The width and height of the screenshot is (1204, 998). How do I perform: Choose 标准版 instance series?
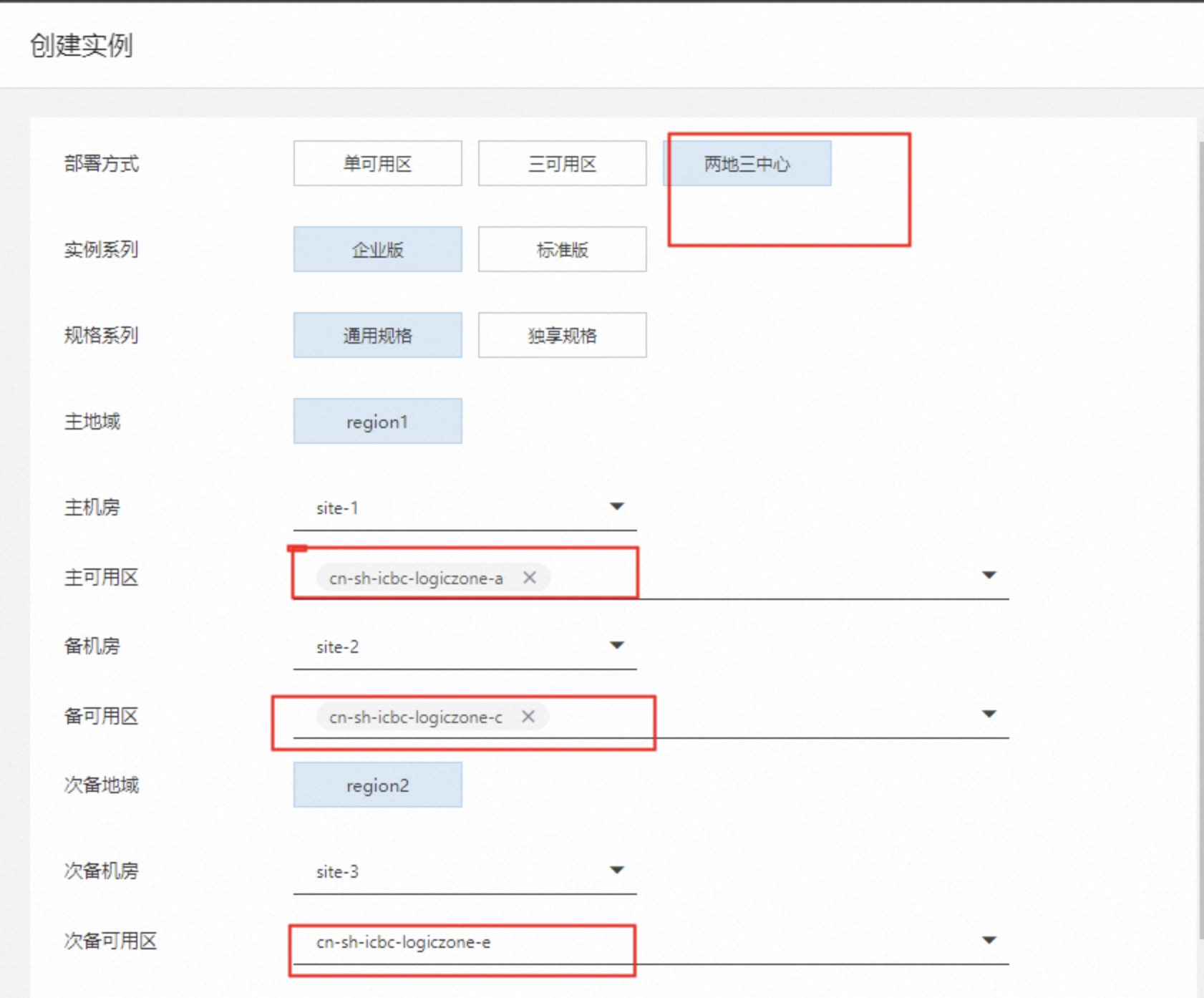click(x=562, y=250)
